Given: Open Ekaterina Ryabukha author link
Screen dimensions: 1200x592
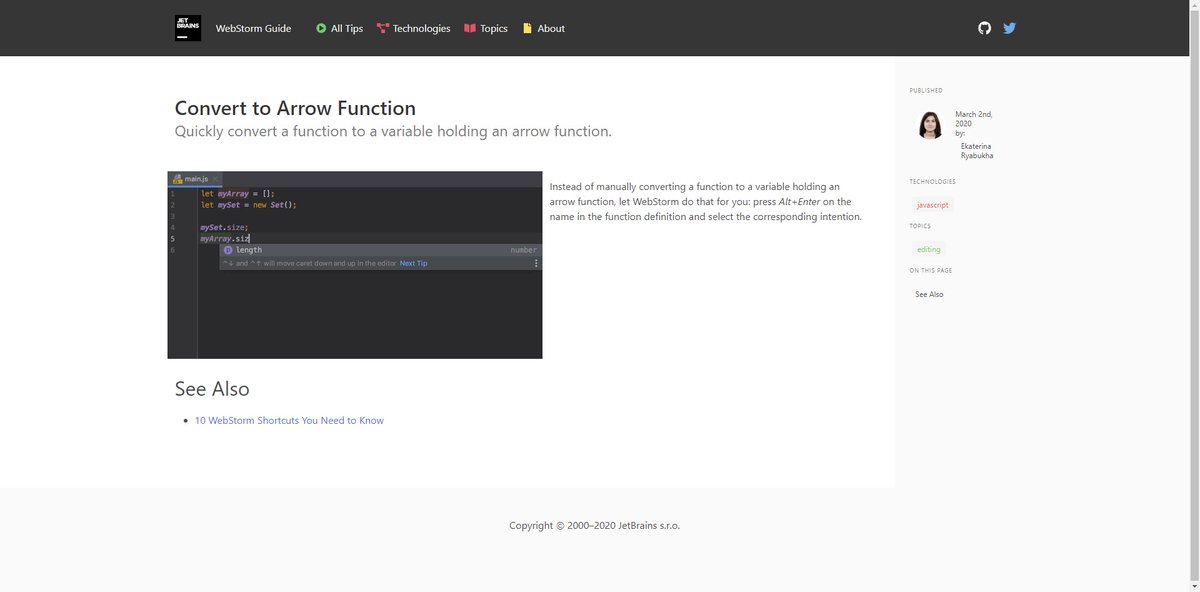Looking at the screenshot, I should [977, 150].
